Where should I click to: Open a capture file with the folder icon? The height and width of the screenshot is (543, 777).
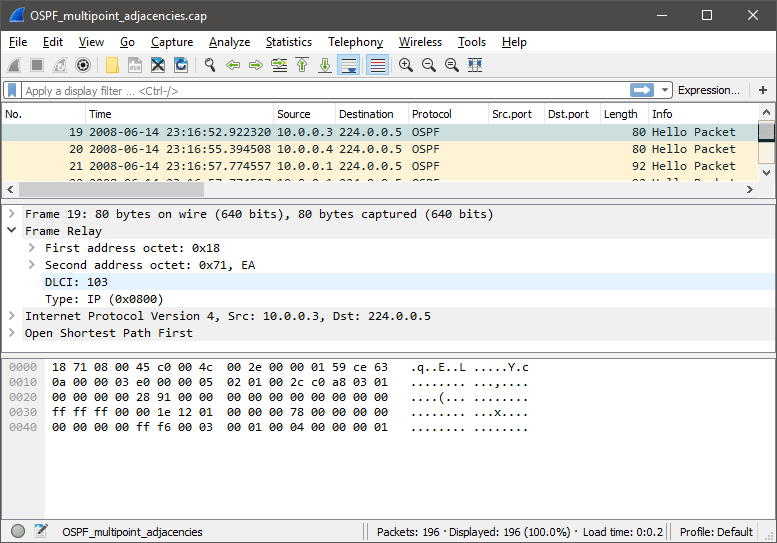[112, 65]
